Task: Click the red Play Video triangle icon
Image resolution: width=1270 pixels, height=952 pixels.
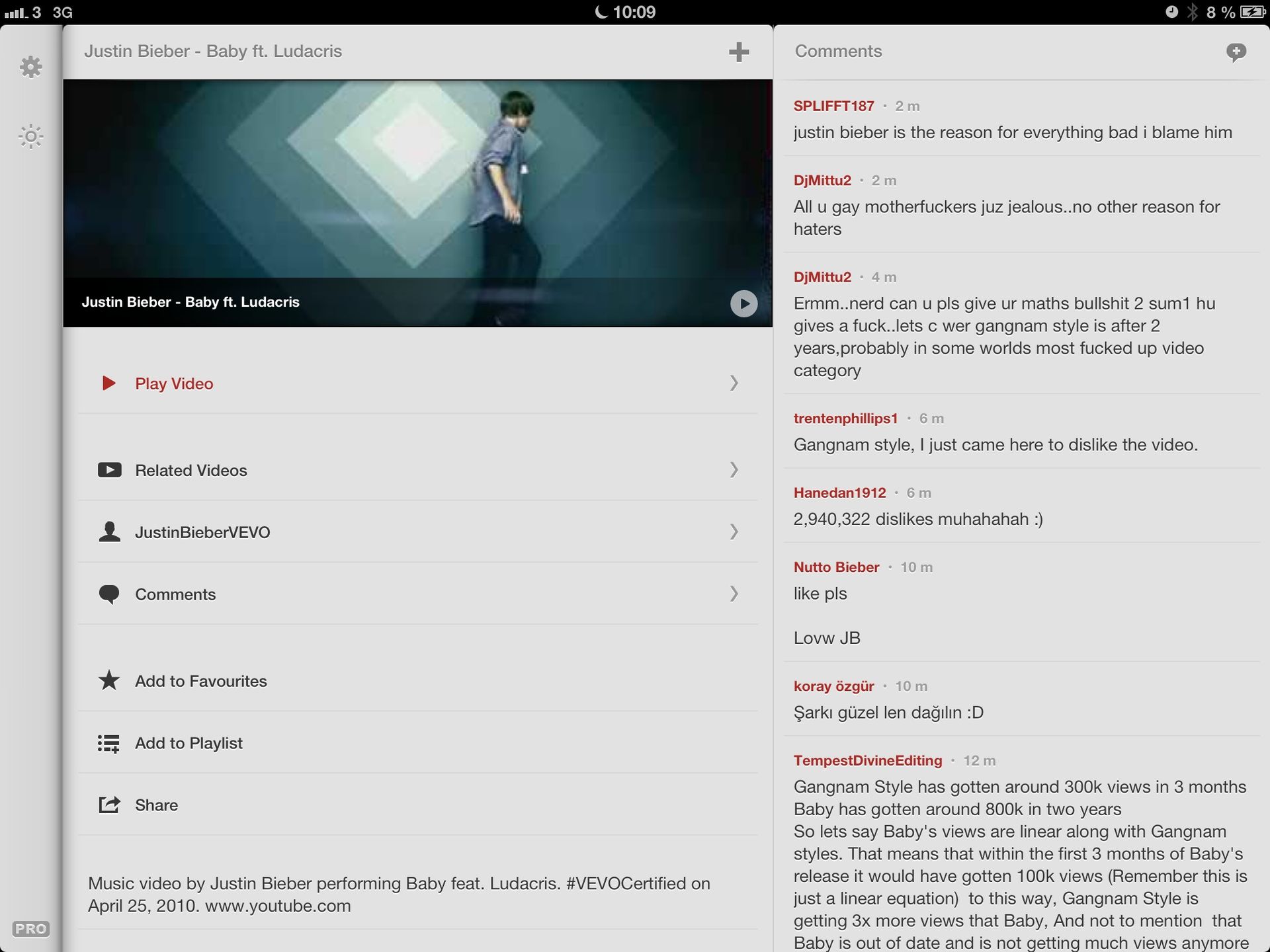Action: [x=109, y=383]
